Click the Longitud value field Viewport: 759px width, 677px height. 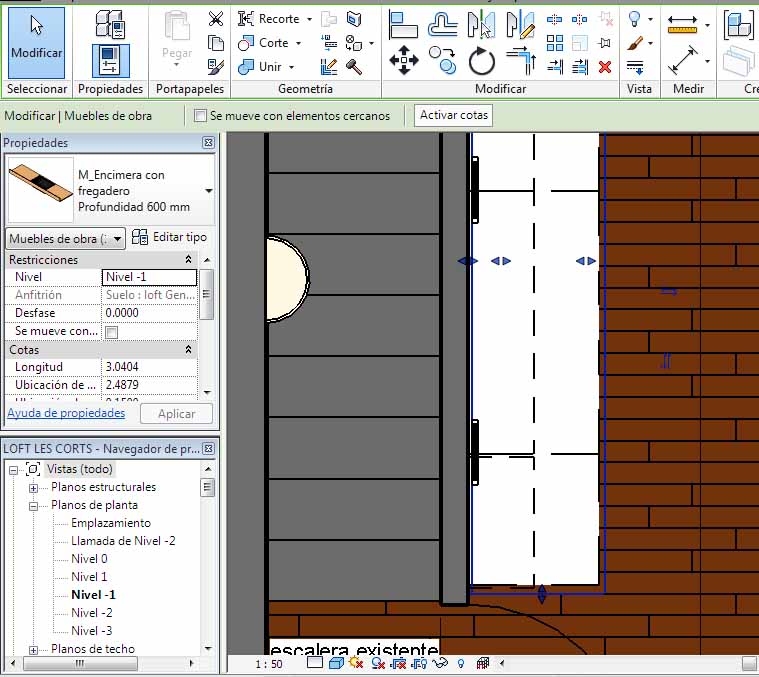pyautogui.click(x=149, y=367)
